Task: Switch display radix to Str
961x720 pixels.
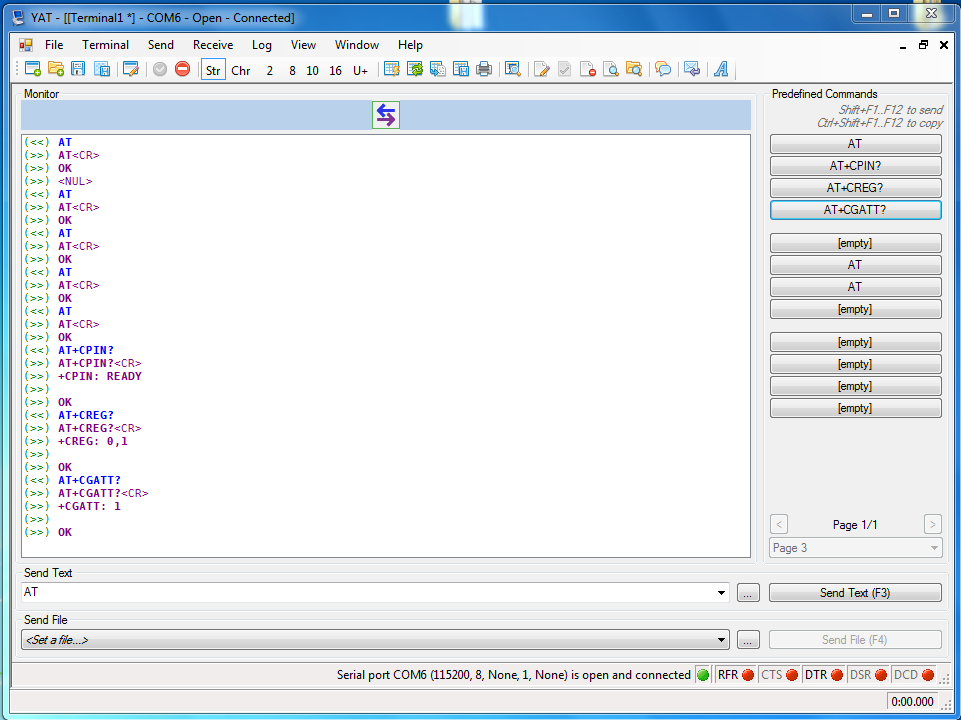Action: [213, 70]
